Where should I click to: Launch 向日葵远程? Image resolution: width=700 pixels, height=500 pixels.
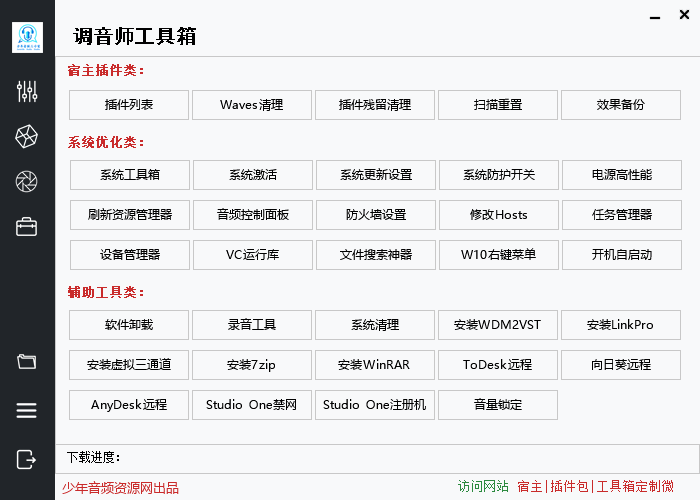[621, 365]
